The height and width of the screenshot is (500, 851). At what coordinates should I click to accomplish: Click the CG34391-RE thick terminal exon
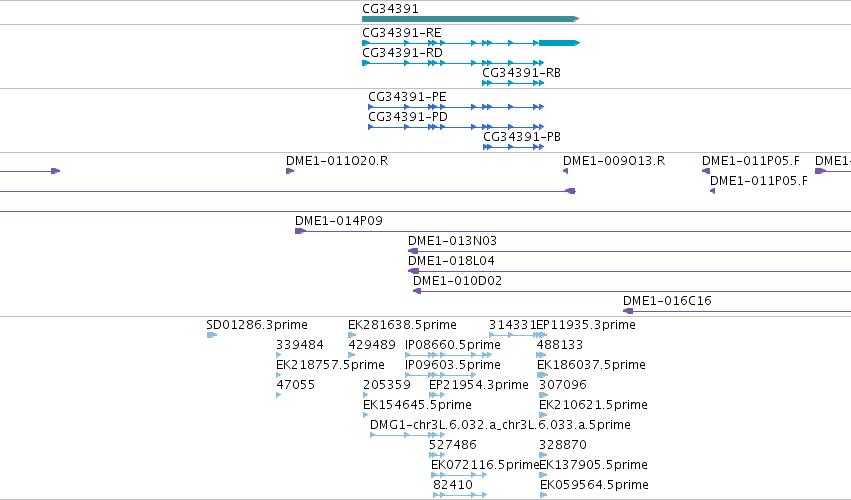[x=559, y=43]
